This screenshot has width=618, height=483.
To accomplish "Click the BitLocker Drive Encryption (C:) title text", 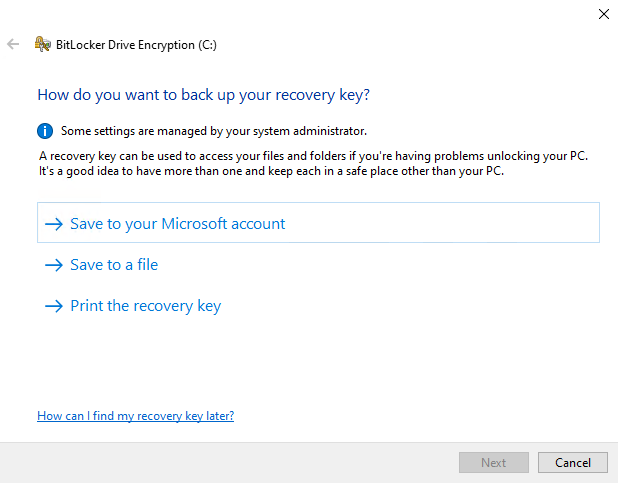I will pyautogui.click(x=137, y=44).
